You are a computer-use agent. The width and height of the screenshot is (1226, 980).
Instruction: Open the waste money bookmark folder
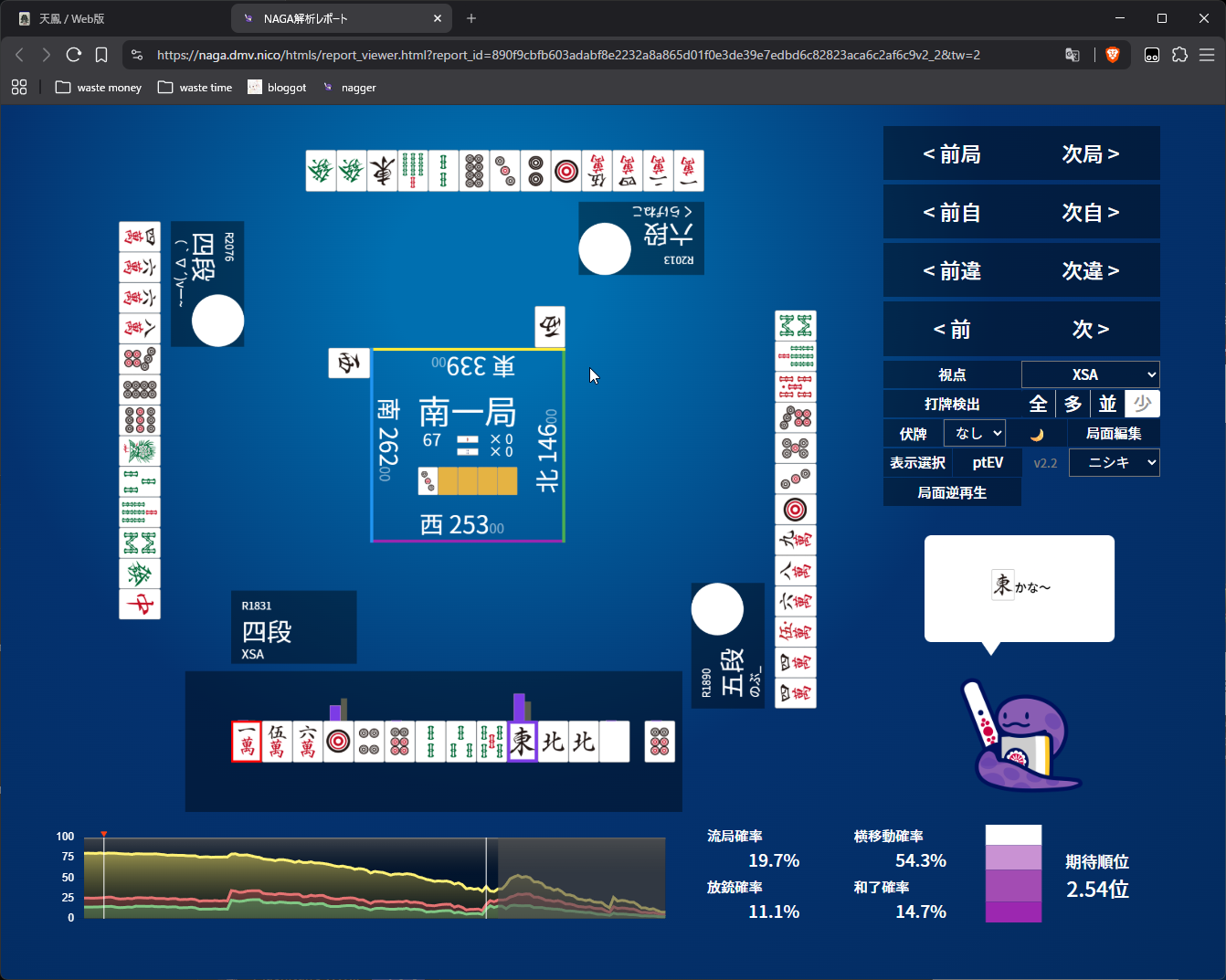click(x=99, y=88)
